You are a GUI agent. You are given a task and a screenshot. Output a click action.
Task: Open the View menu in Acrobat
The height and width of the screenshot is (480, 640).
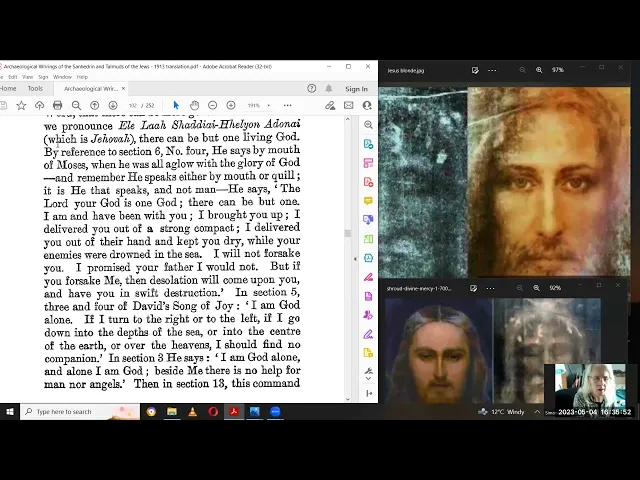[x=27, y=77]
